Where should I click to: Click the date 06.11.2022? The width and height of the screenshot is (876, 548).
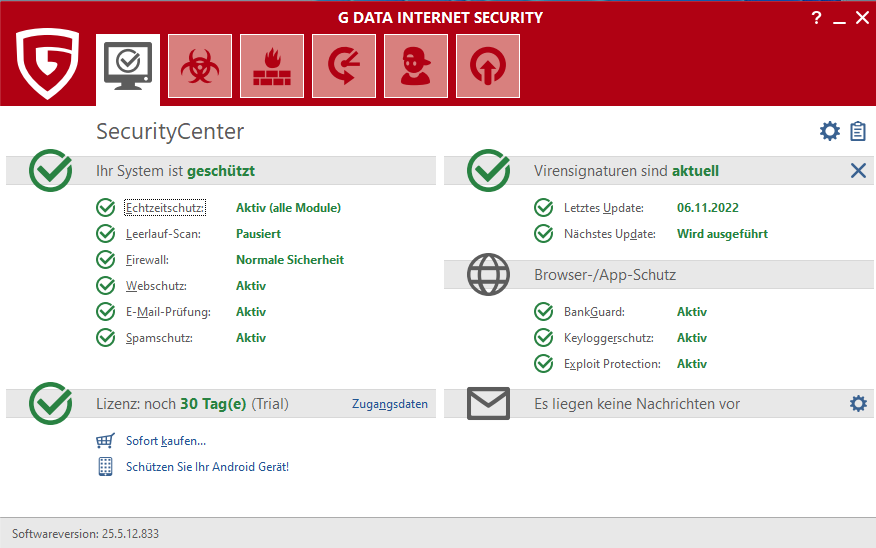(708, 208)
